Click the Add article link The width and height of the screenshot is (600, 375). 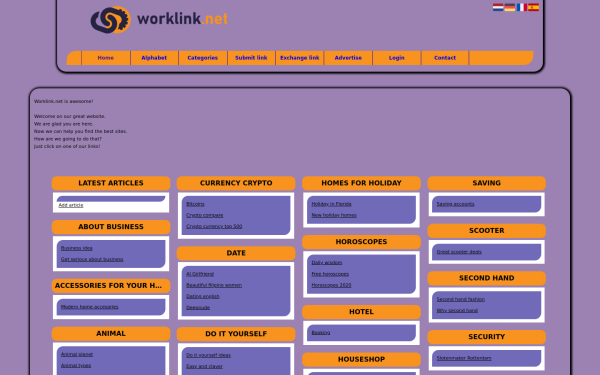point(71,205)
